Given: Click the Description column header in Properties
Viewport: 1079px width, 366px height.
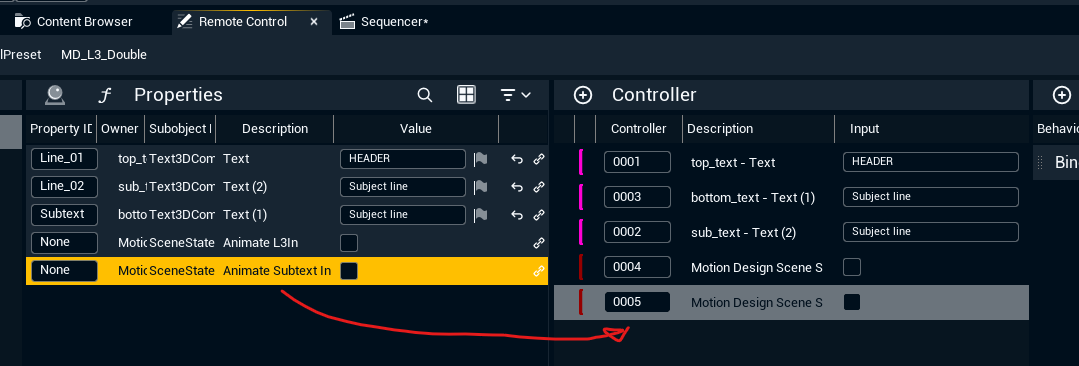Looking at the screenshot, I should coord(275,129).
